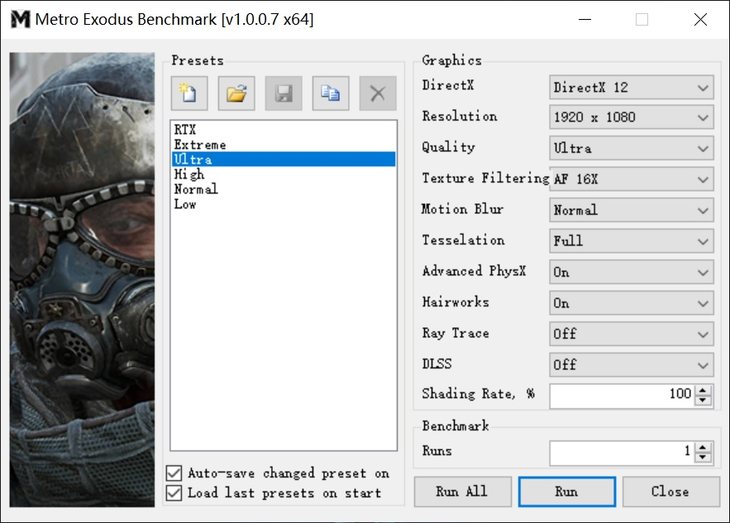Viewport: 730px width, 523px height.
Task: Select the Ultra preset in the list
Action: click(x=284, y=159)
